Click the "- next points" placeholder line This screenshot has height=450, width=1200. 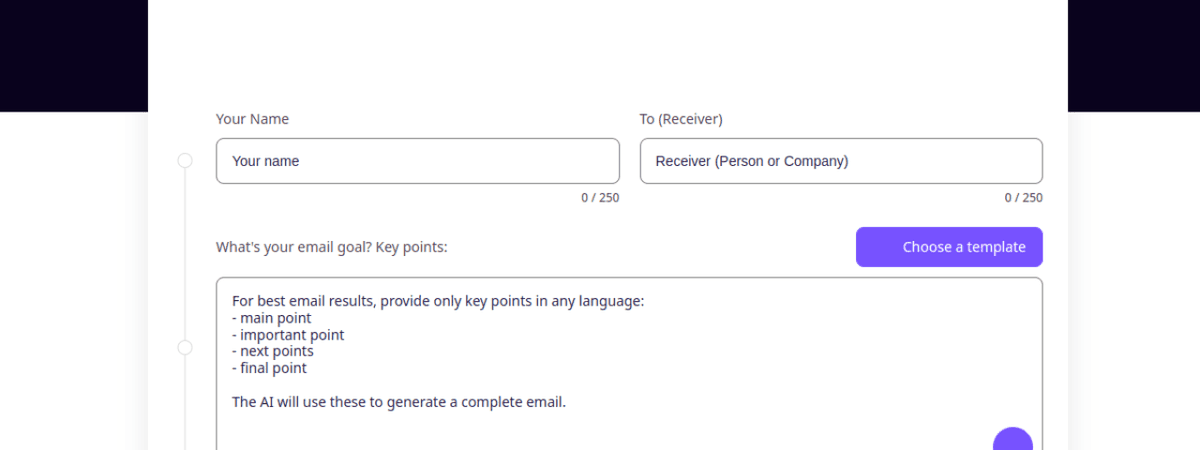(x=273, y=351)
